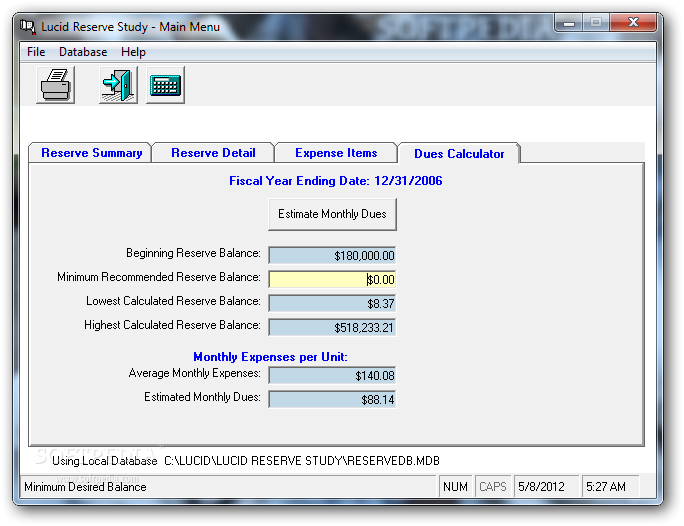Click the CAPS status bar indicator

[x=492, y=487]
